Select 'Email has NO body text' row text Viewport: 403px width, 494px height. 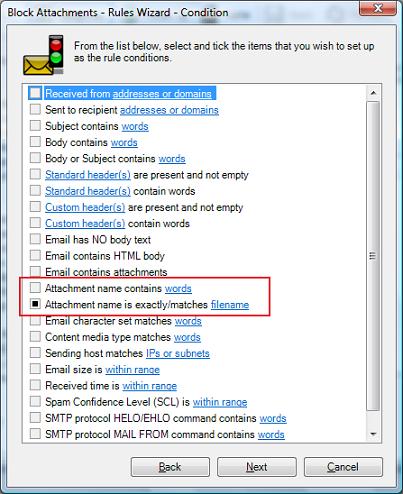pyautogui.click(x=98, y=240)
